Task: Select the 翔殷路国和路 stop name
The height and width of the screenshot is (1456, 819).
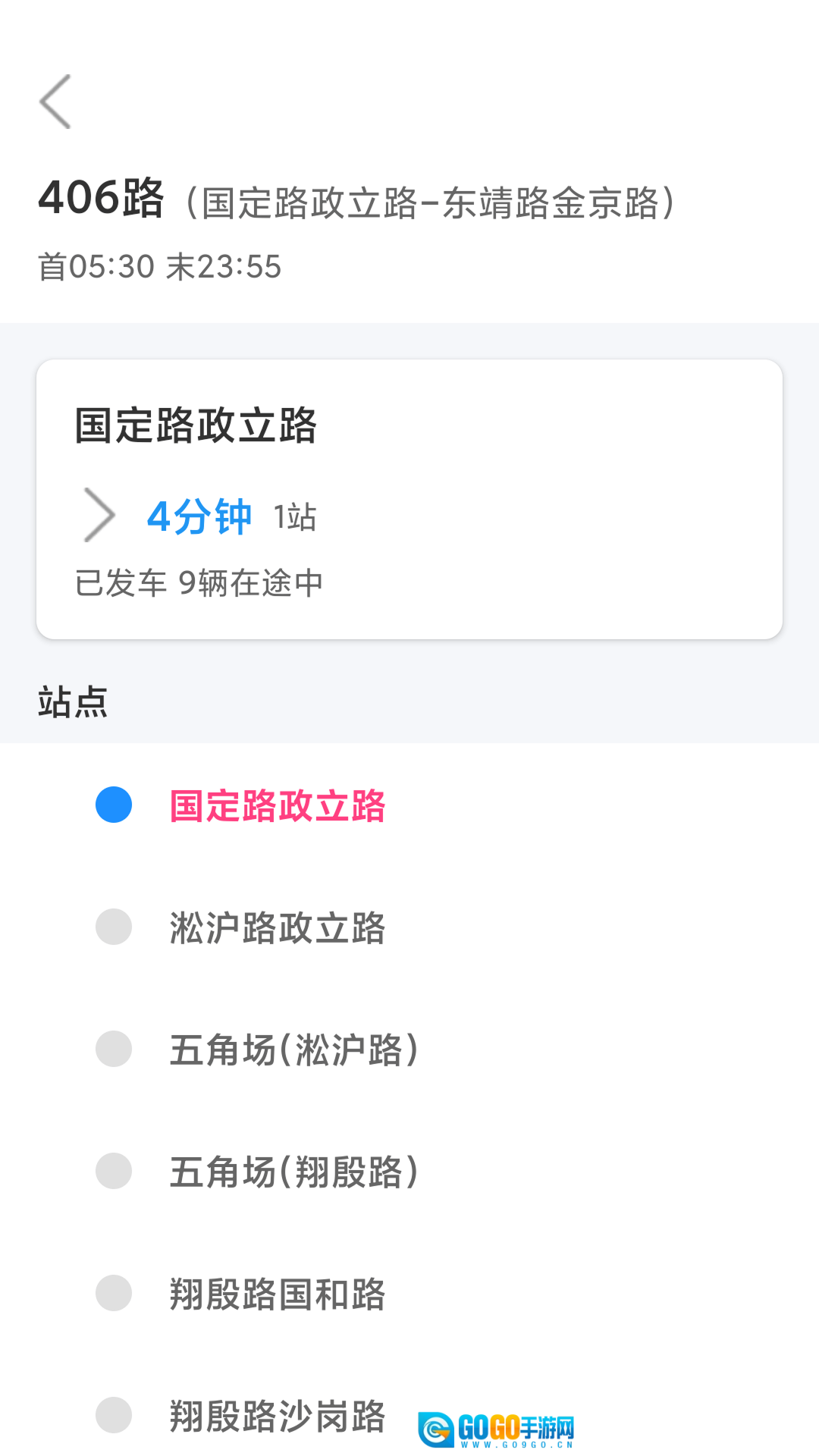Action: [x=278, y=1294]
